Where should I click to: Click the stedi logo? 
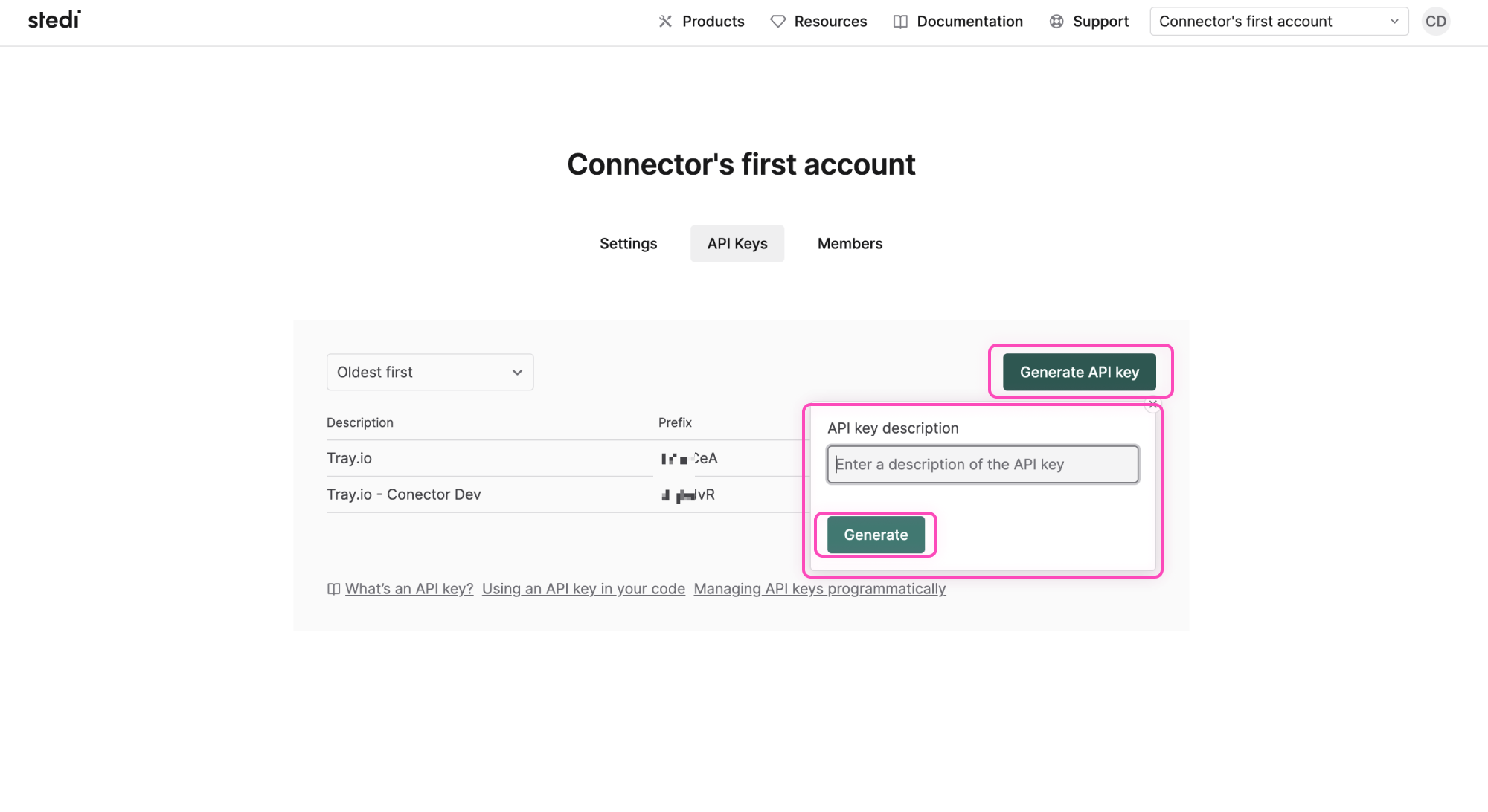click(54, 20)
